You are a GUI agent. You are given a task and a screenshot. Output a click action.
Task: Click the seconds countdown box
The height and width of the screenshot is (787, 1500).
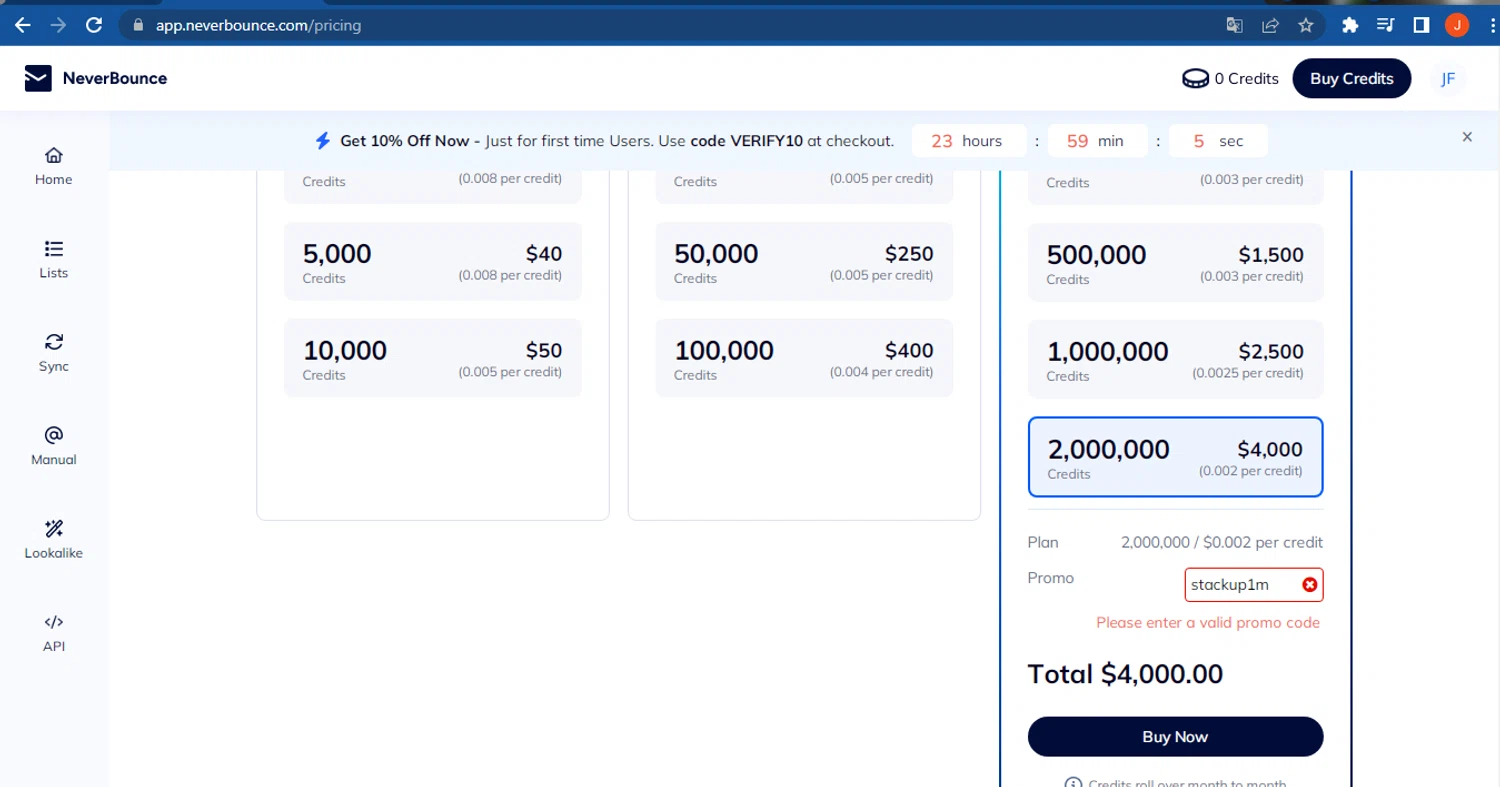[1218, 141]
